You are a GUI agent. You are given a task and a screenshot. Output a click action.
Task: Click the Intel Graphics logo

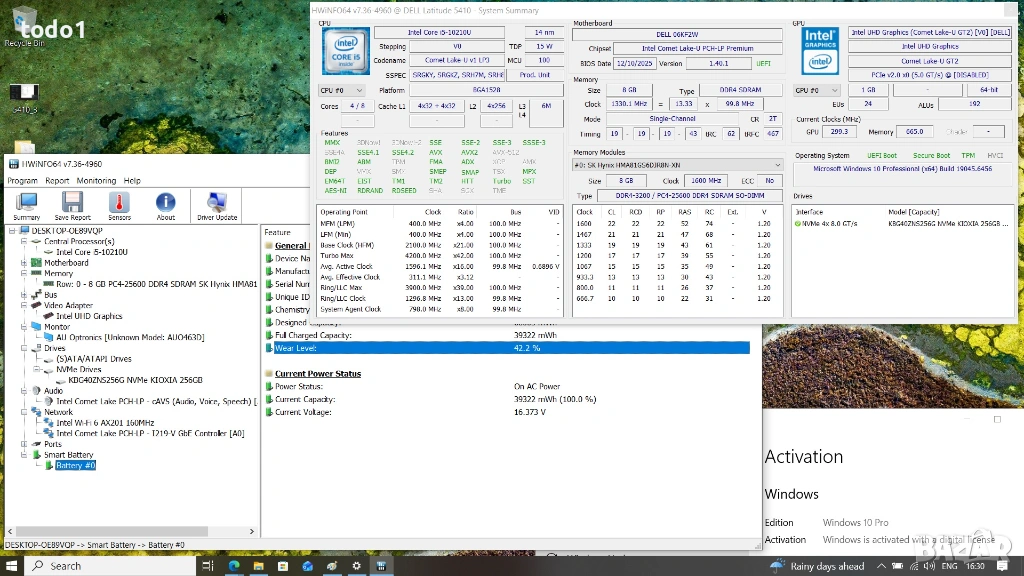(x=820, y=52)
